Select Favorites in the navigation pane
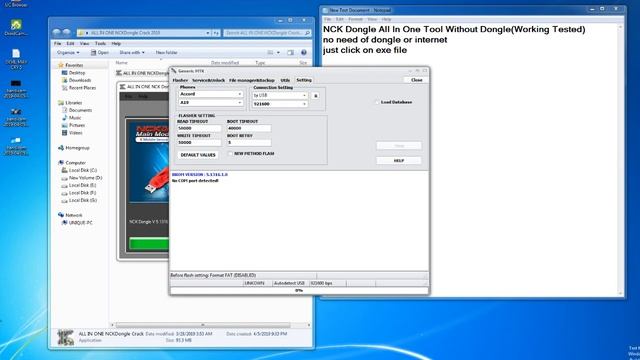640x360 pixels. [74, 65]
